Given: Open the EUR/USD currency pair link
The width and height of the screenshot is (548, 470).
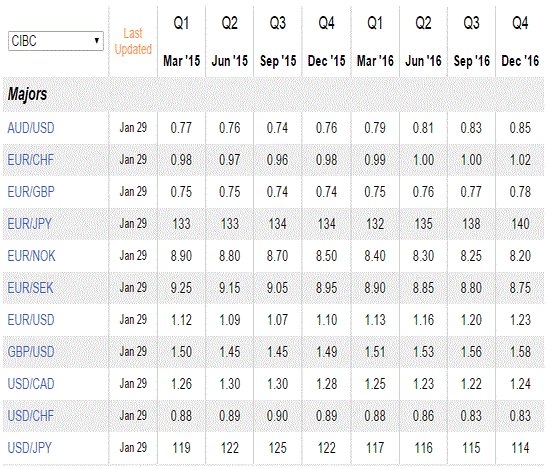Looking at the screenshot, I should point(31,320).
